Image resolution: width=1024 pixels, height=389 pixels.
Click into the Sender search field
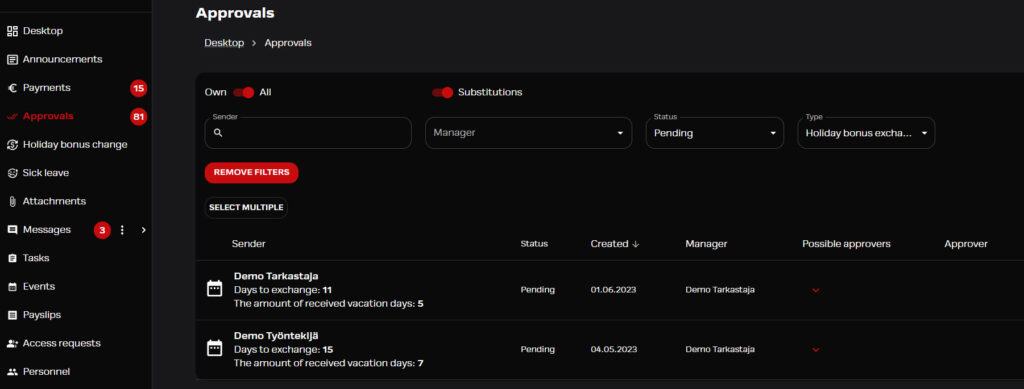tap(308, 132)
